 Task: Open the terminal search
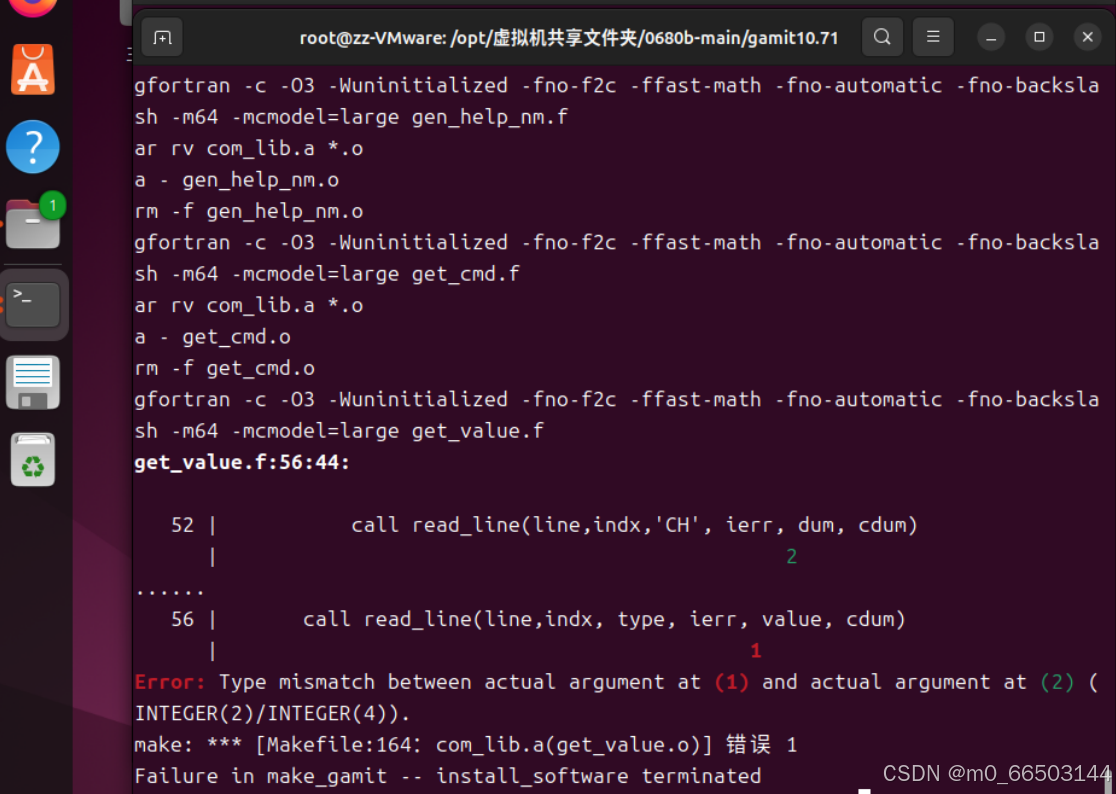881,37
